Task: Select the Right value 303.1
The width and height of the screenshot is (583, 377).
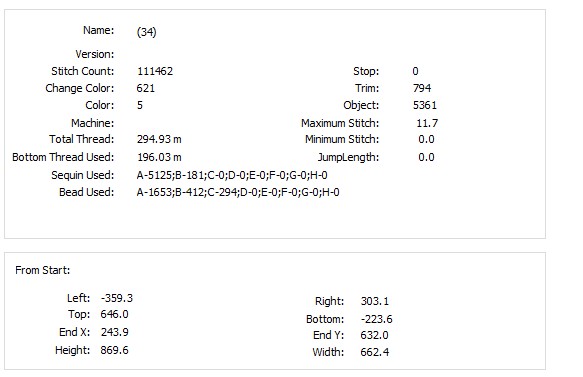Action: click(x=375, y=301)
